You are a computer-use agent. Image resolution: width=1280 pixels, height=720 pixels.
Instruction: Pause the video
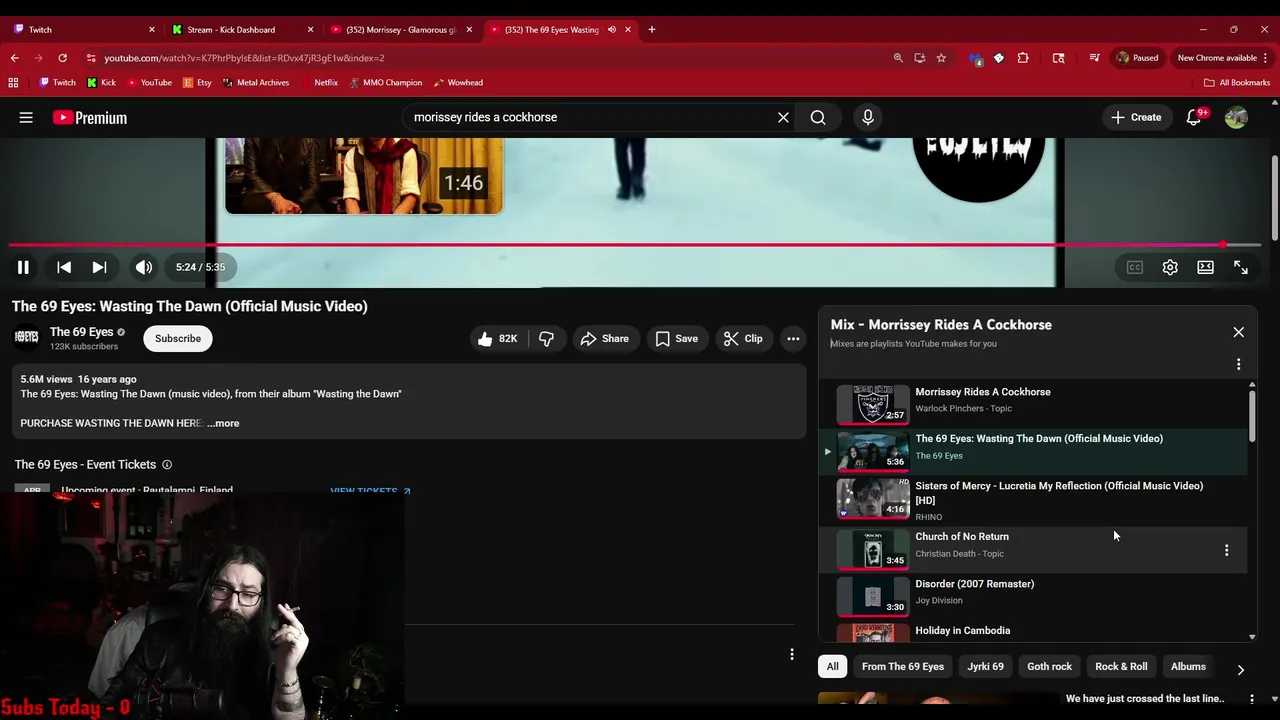click(x=23, y=267)
